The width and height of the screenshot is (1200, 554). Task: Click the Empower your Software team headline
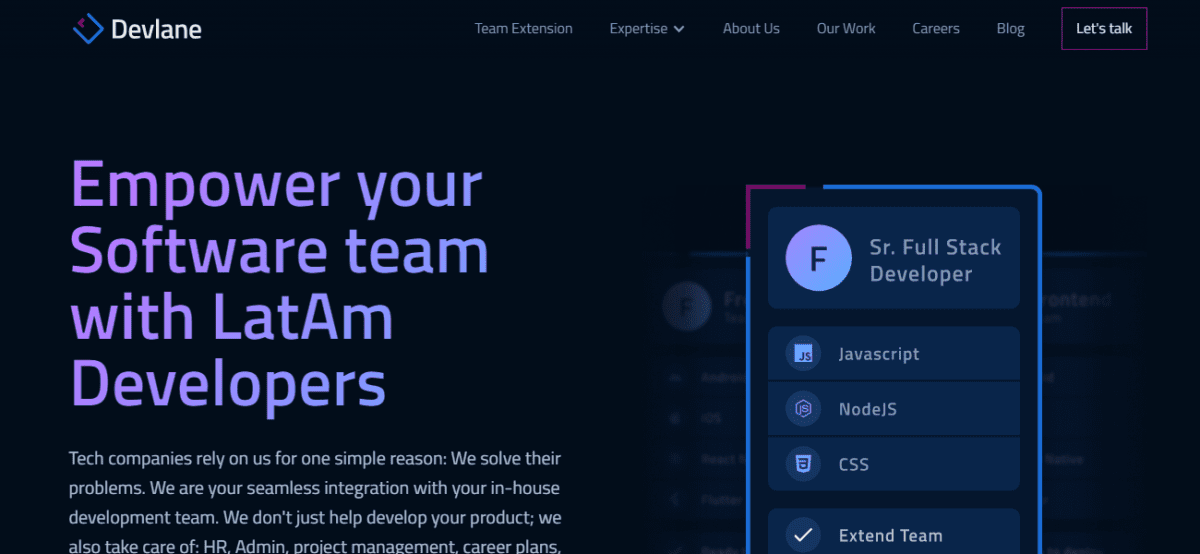click(x=279, y=284)
